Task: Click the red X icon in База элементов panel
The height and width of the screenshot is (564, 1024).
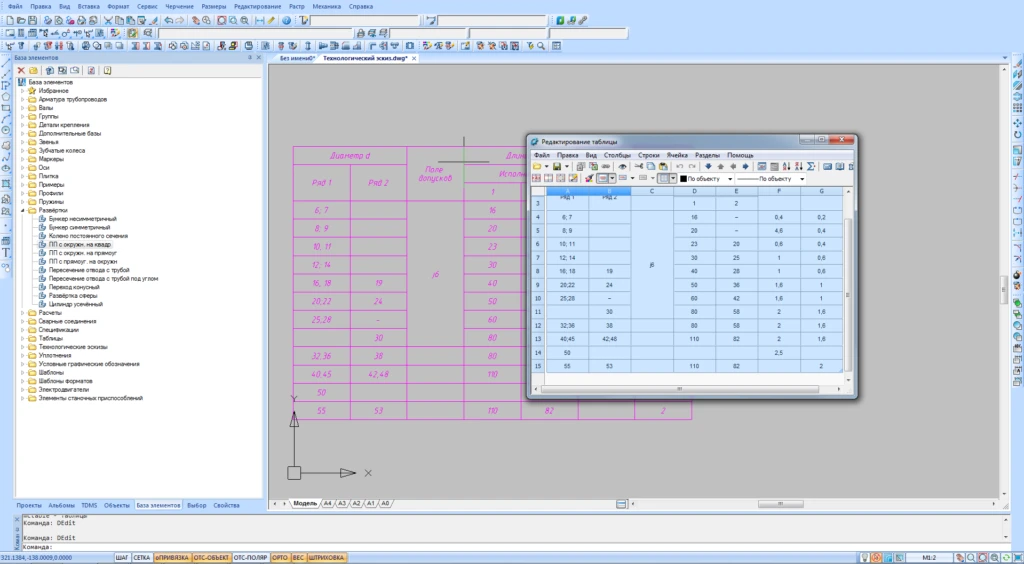Action: [21, 70]
